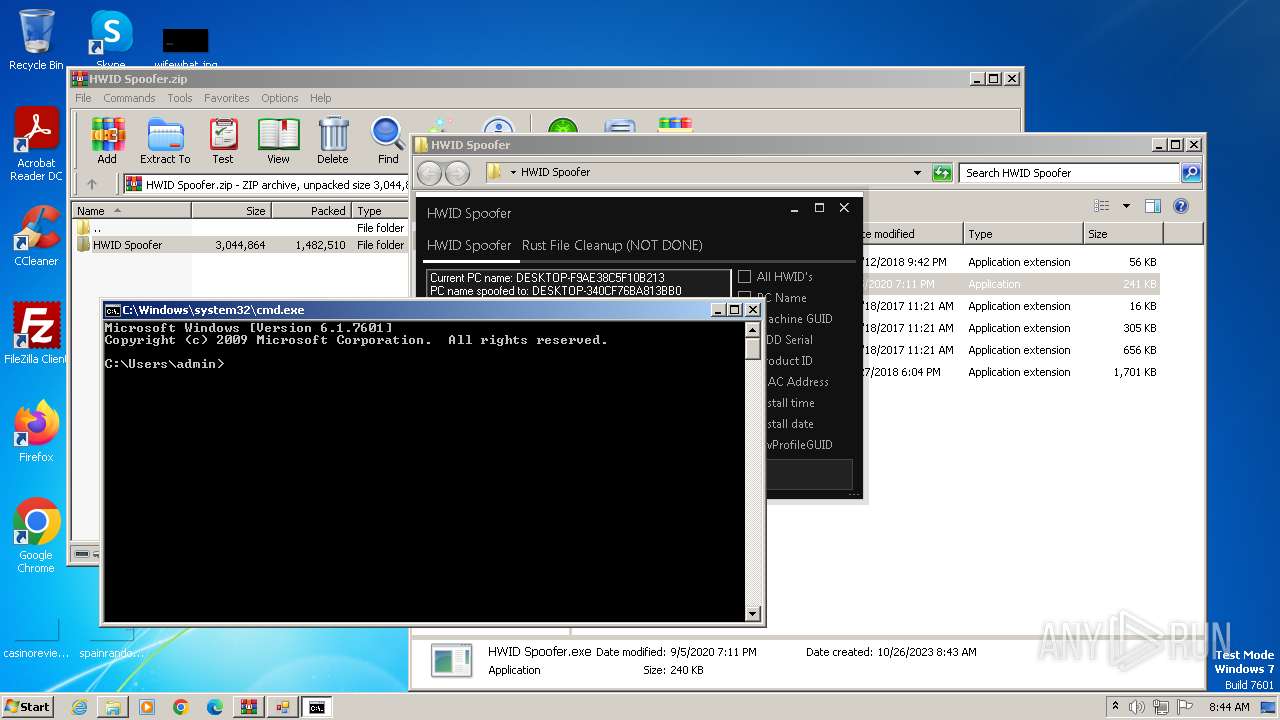Click the system clock showing 8:44 AM
Image resolution: width=1280 pixels, height=720 pixels.
(x=1229, y=707)
